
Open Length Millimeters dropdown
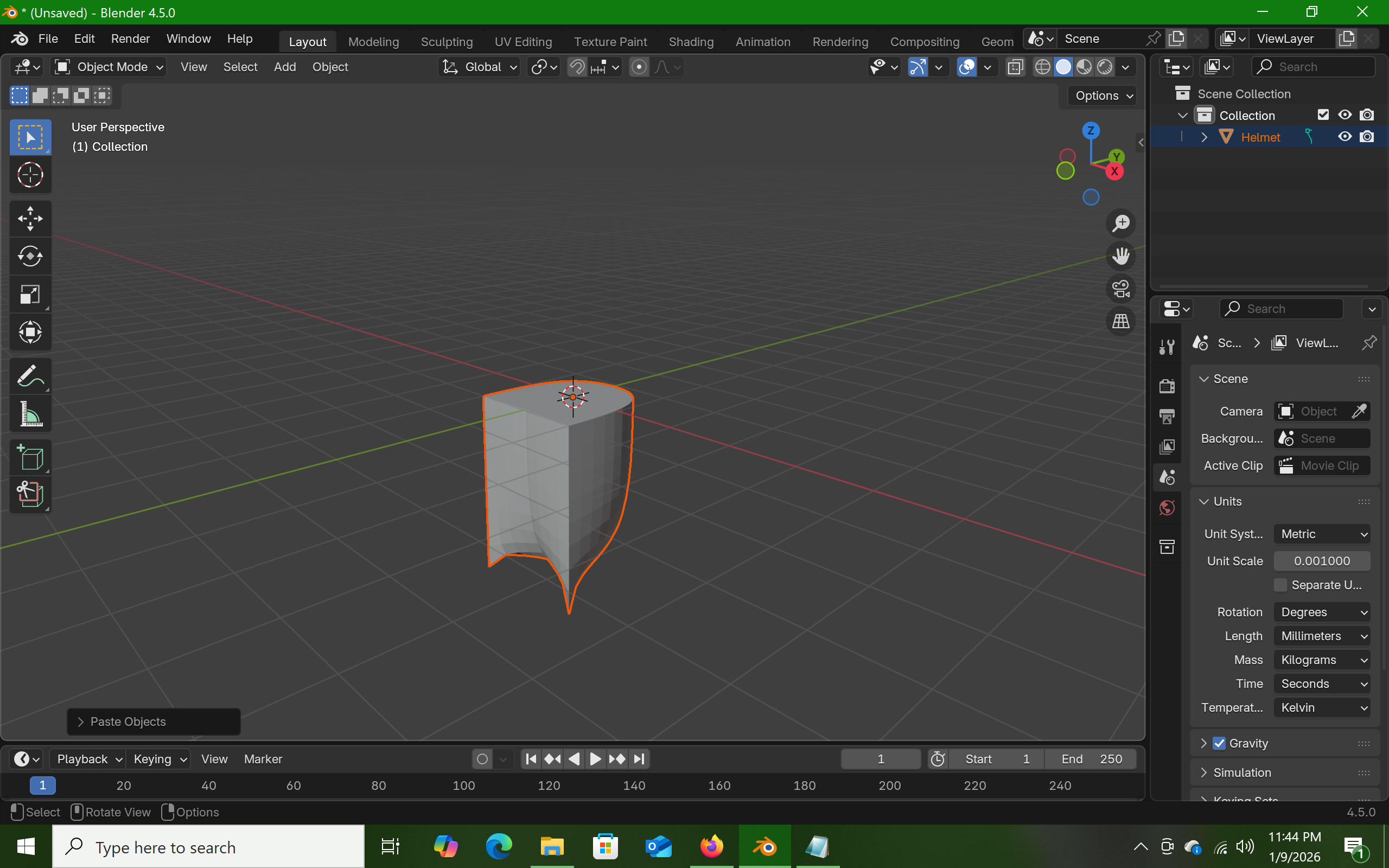tap(1322, 636)
